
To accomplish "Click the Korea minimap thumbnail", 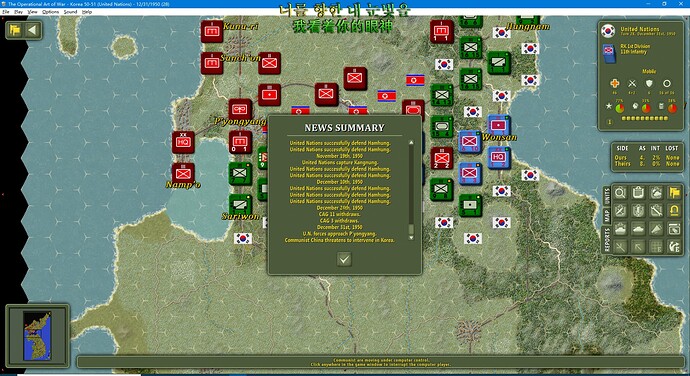I will pyautogui.click(x=37, y=336).
